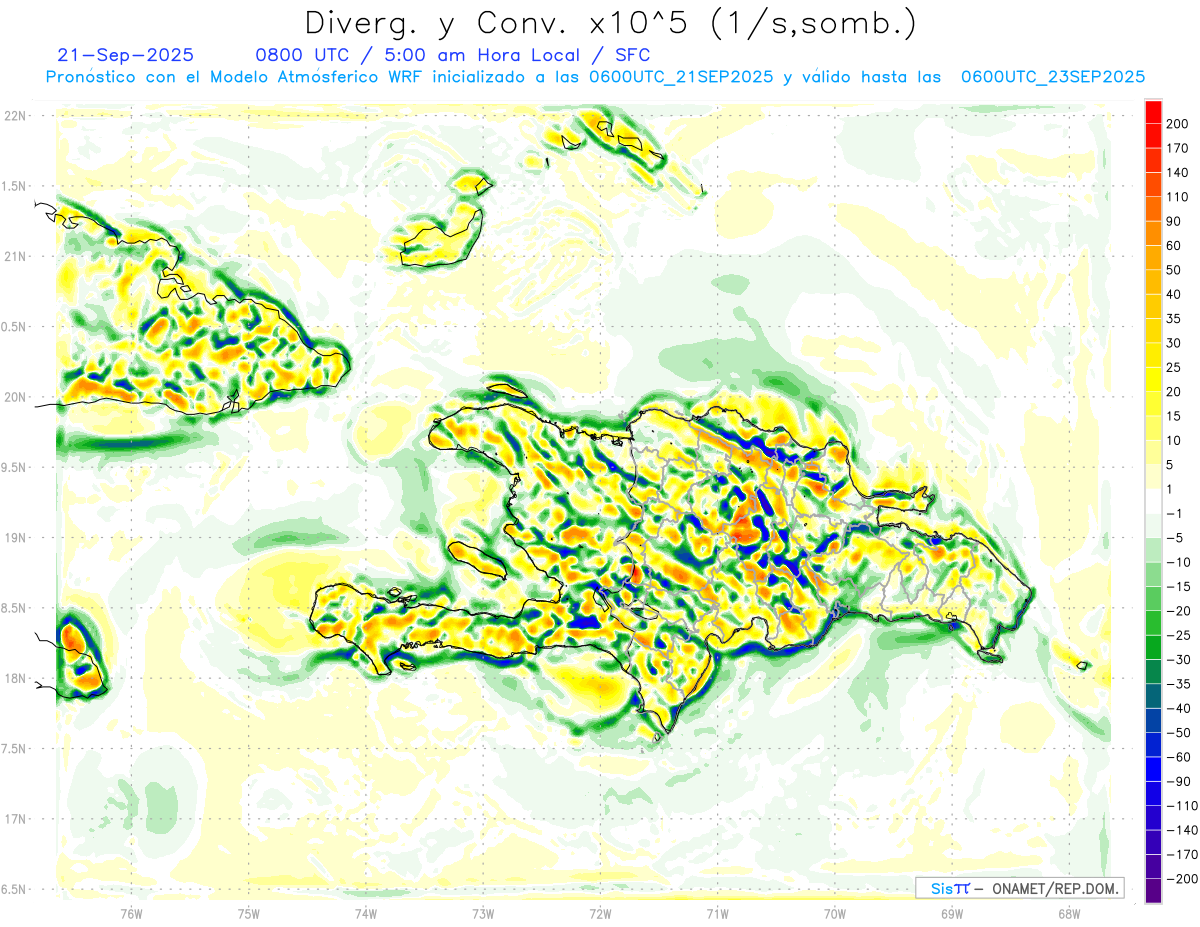
Task: Click the 68W longitude axis label
Action: 1068,913
